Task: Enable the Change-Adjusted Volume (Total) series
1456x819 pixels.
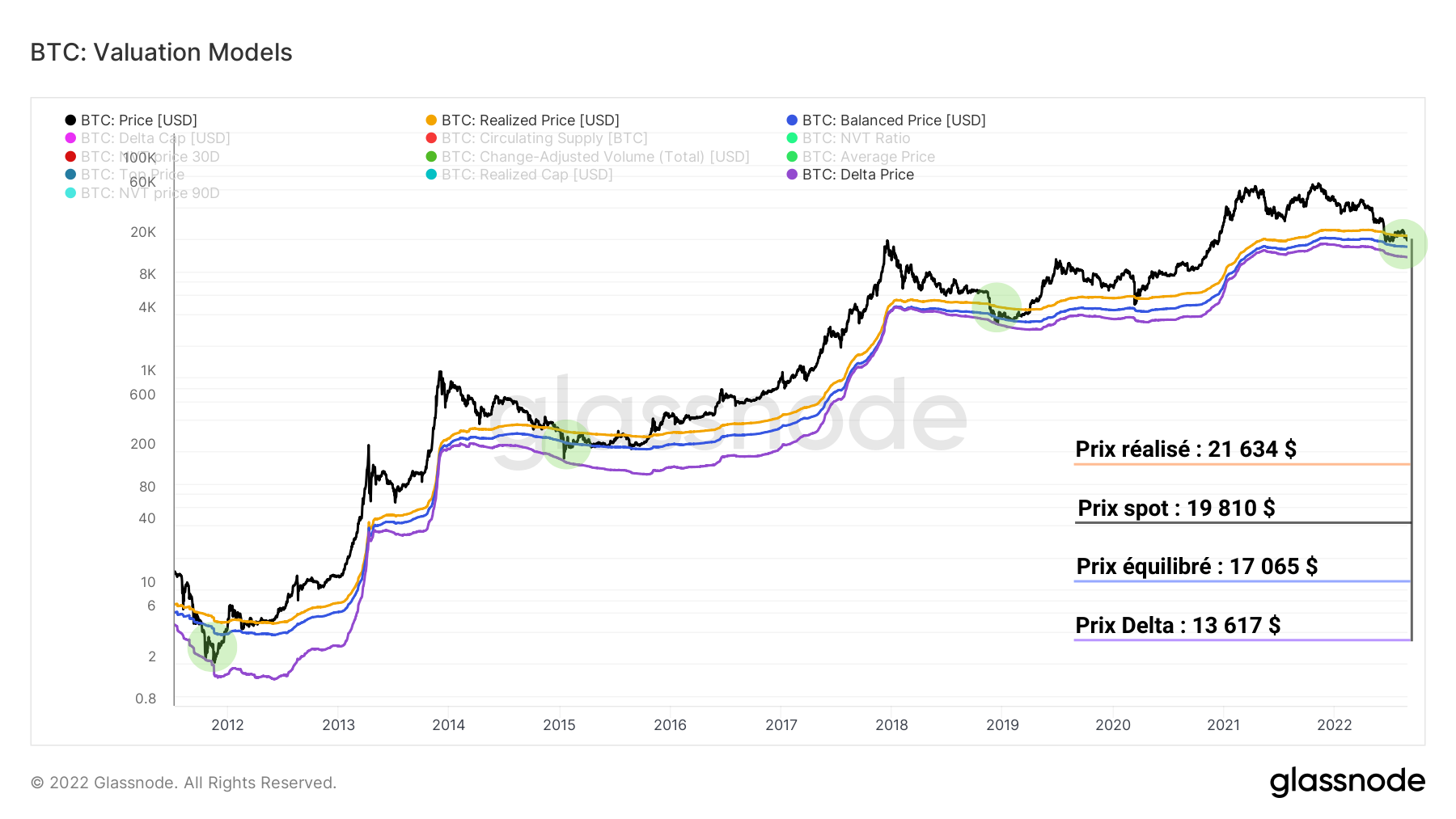Action: point(595,157)
